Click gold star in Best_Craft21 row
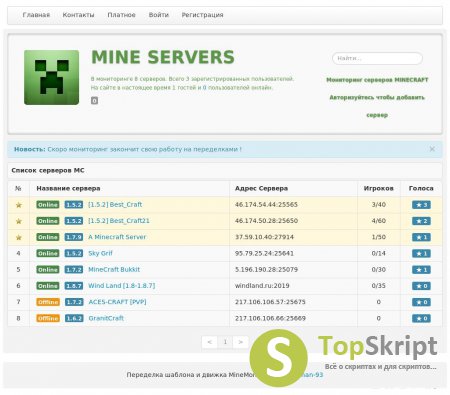This screenshot has height=395, width=450. [x=19, y=221]
